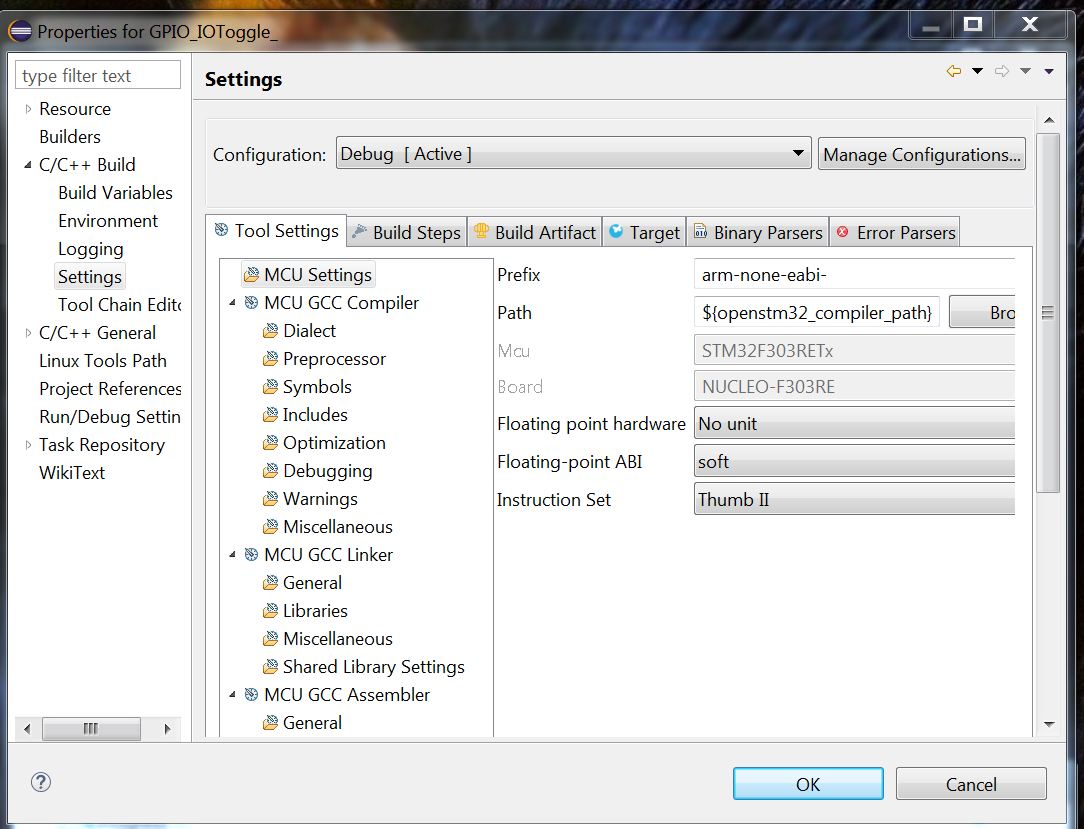The width and height of the screenshot is (1084, 829).
Task: Open the Floating-point ABI dropdown
Action: tap(854, 461)
